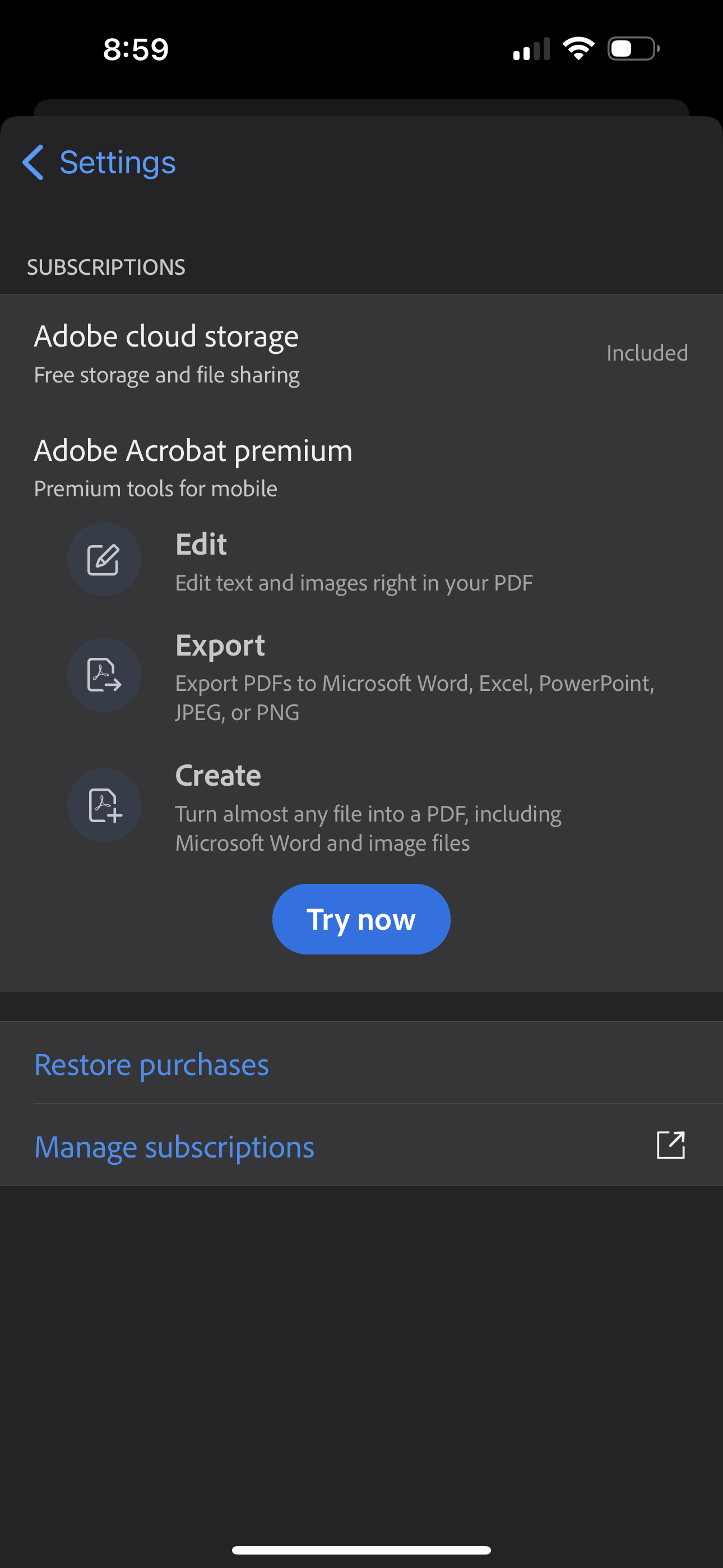Tap the SUBSCRIPTIONS section header
The height and width of the screenshot is (1568, 723).
(106, 266)
